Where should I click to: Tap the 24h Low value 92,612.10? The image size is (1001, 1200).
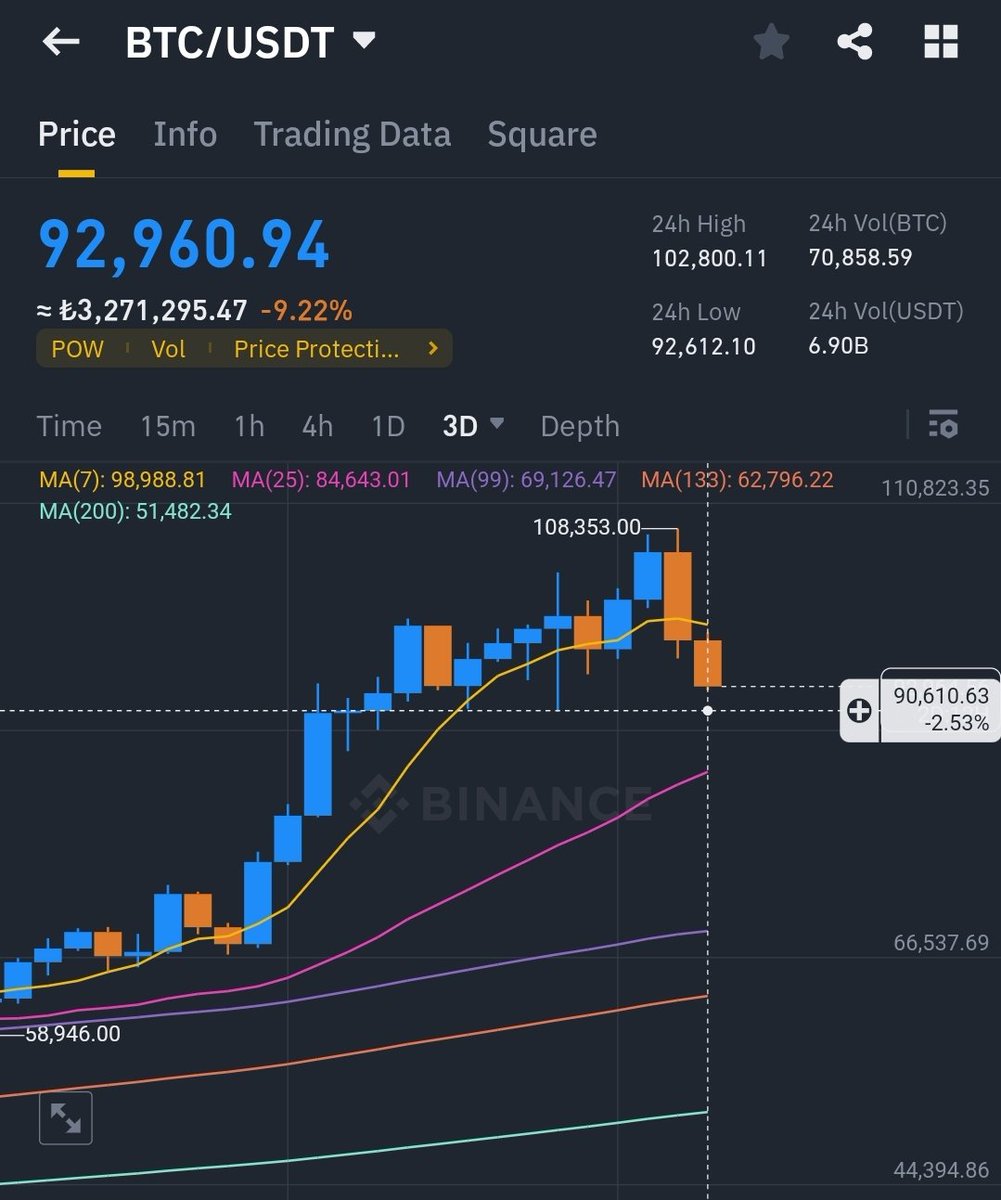click(x=704, y=347)
